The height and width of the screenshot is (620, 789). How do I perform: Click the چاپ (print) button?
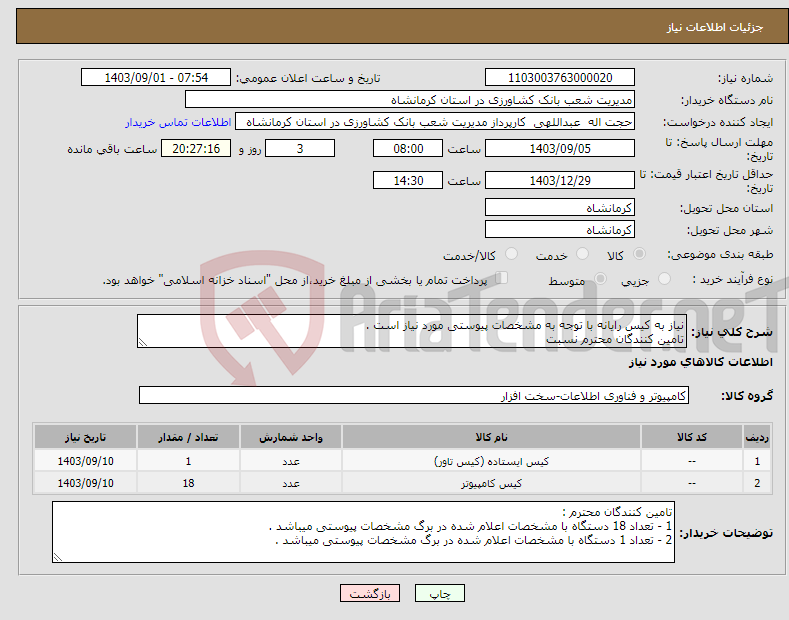(439, 594)
